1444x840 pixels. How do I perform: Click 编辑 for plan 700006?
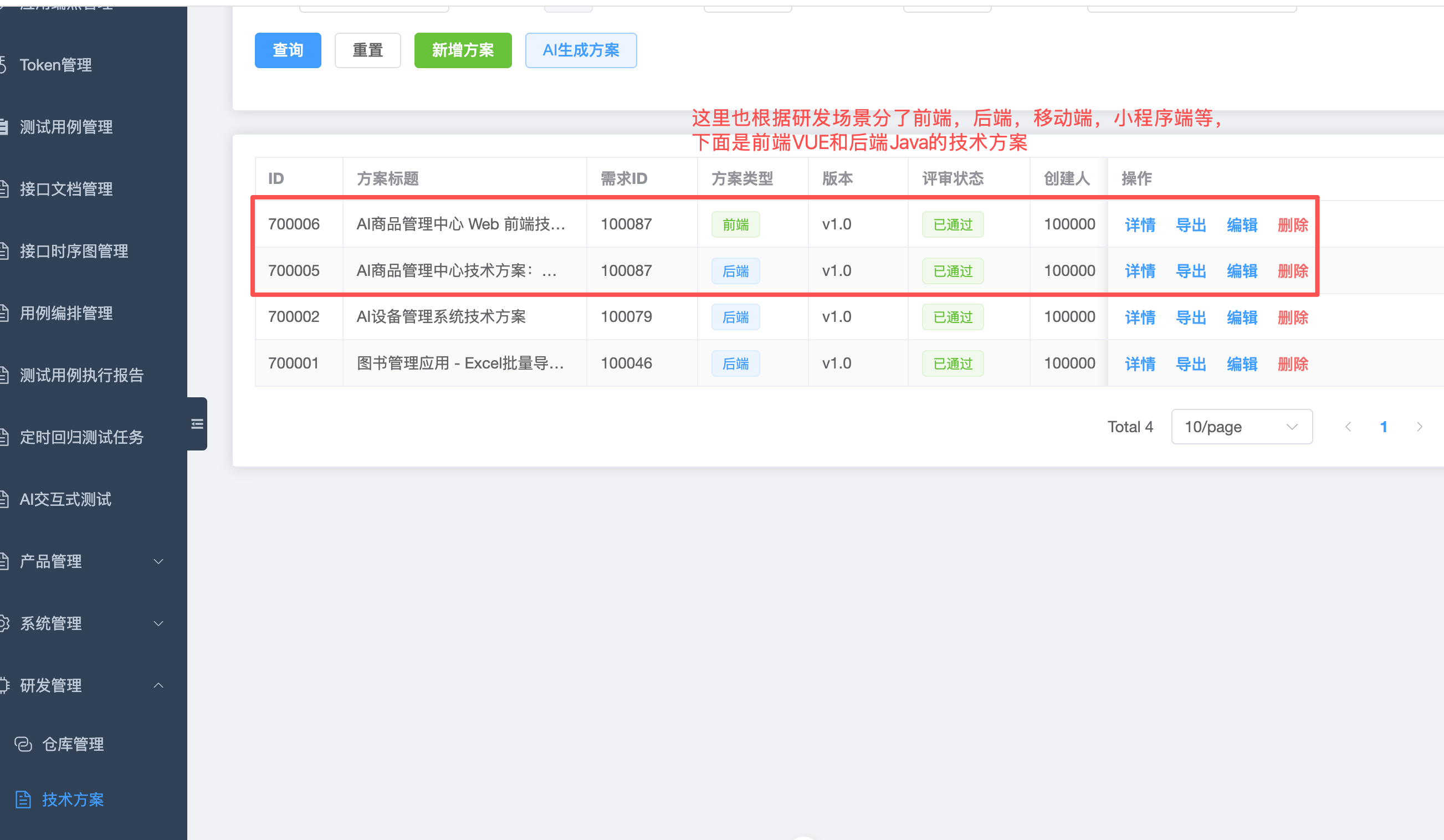[x=1242, y=224]
